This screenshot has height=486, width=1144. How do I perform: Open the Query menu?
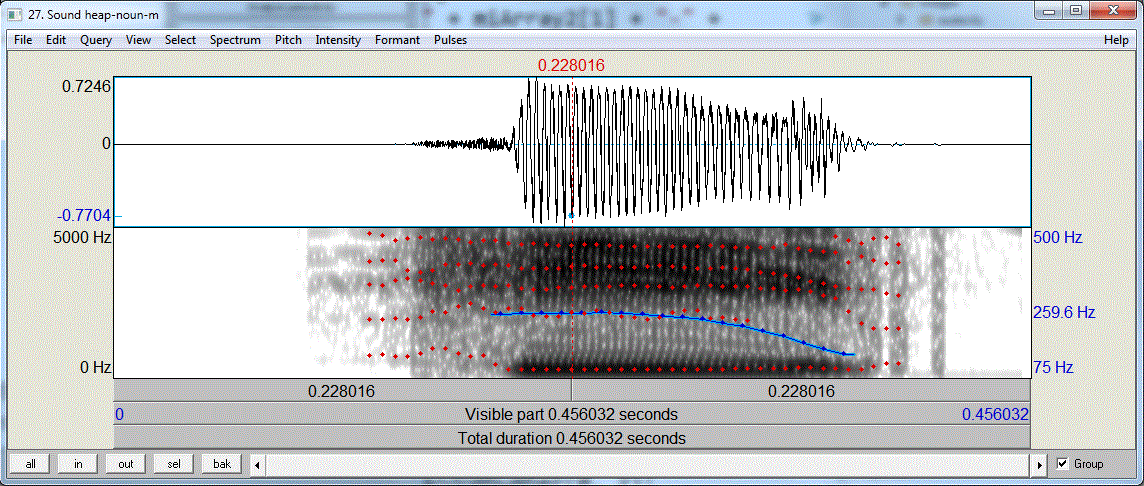tap(96, 40)
